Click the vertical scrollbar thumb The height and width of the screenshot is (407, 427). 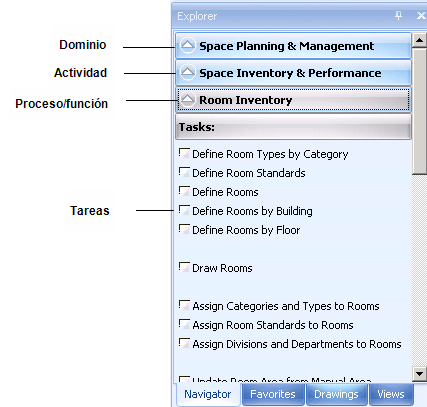[419, 112]
